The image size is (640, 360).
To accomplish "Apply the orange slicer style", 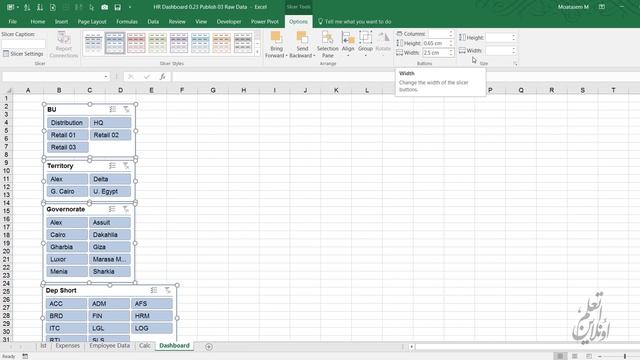I will click(221, 43).
